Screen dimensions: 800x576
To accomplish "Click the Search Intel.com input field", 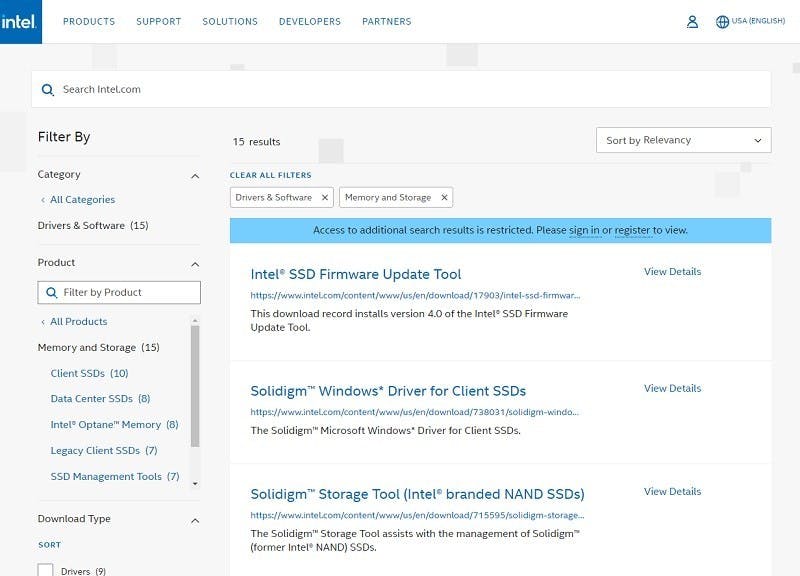I will click(400, 90).
